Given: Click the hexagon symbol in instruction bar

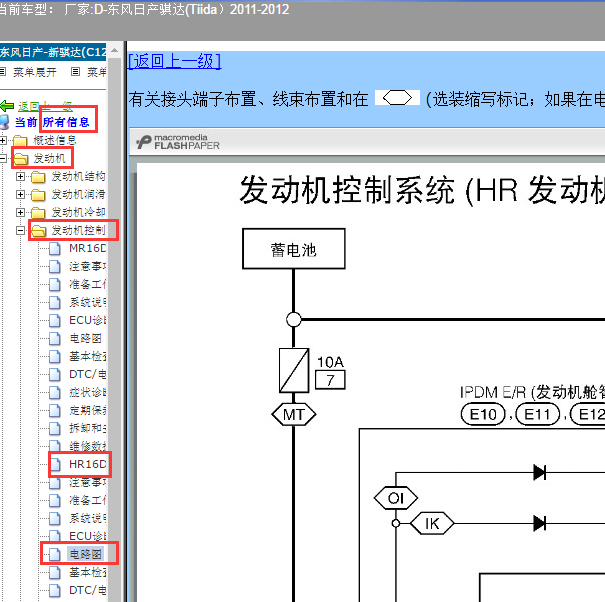Looking at the screenshot, I should pos(397,98).
